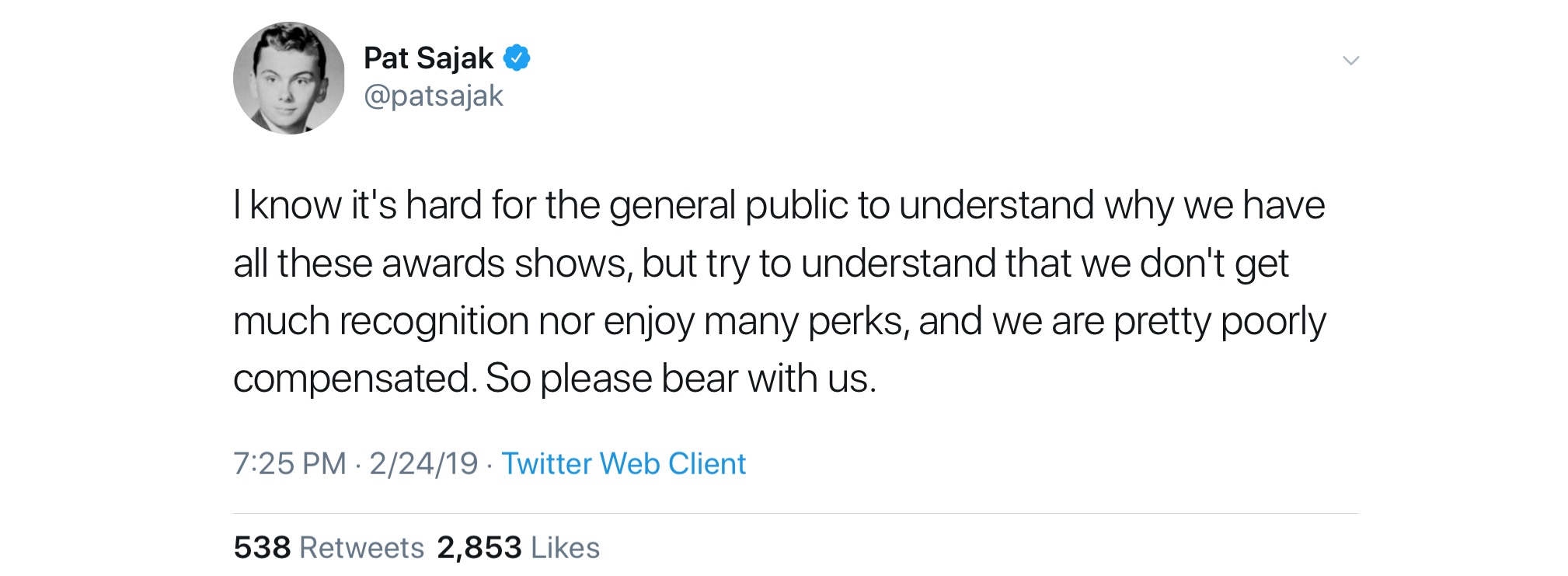Open Pat Sajak's profile picture

289,78
